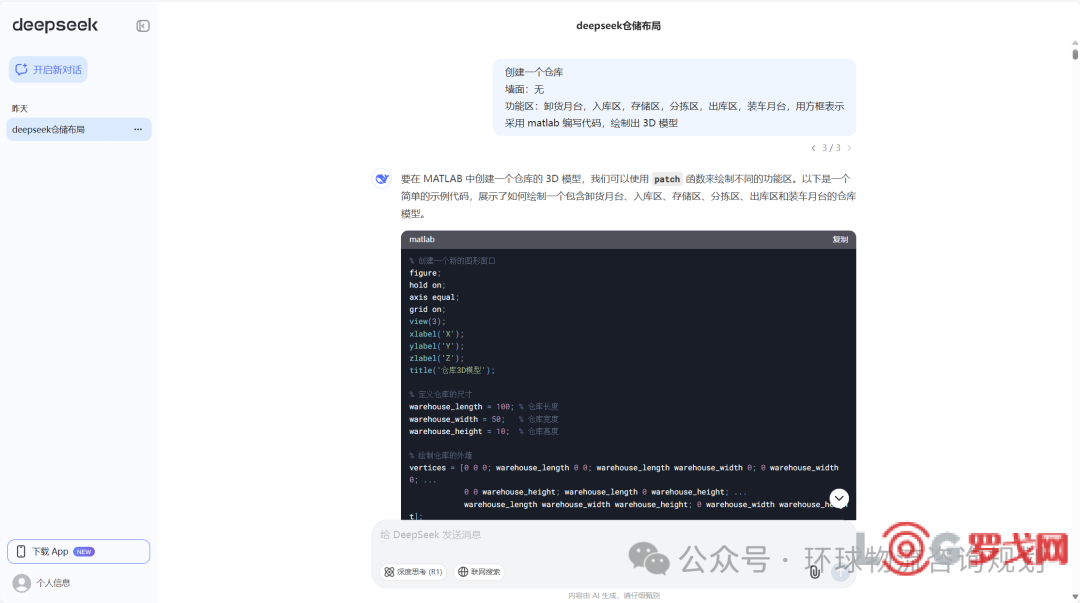The image size is (1080, 603).
Task: Click the 下载 App download button
Action: coord(78,551)
